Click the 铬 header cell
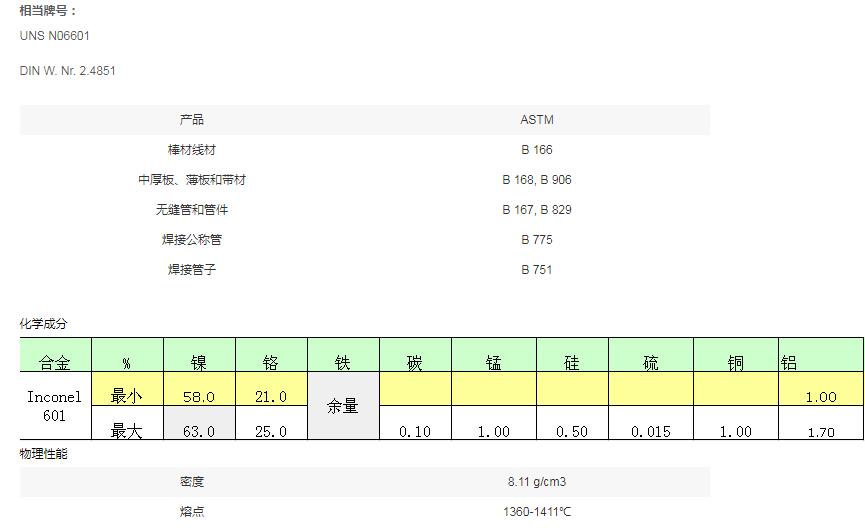The height and width of the screenshot is (528, 865). click(x=271, y=355)
